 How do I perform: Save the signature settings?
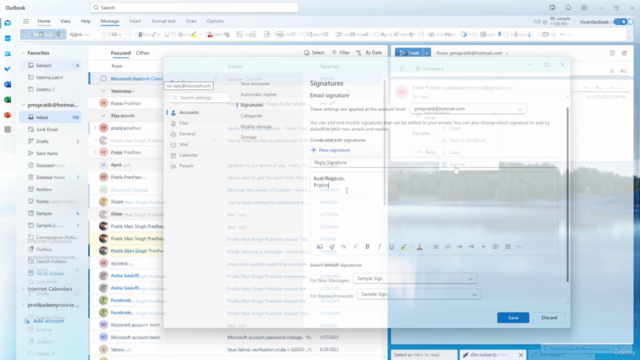513,318
